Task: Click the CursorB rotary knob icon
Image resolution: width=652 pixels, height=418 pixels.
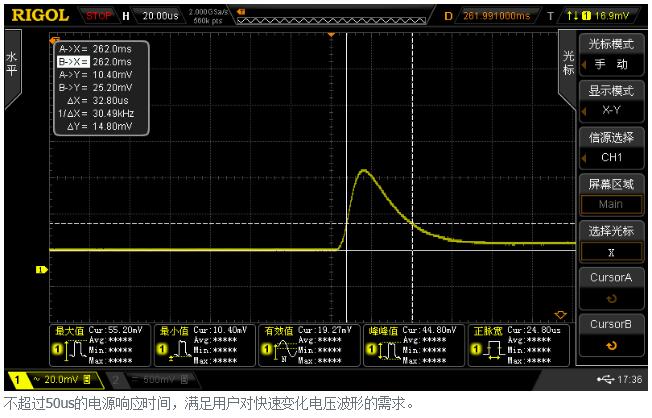Action: [610, 345]
